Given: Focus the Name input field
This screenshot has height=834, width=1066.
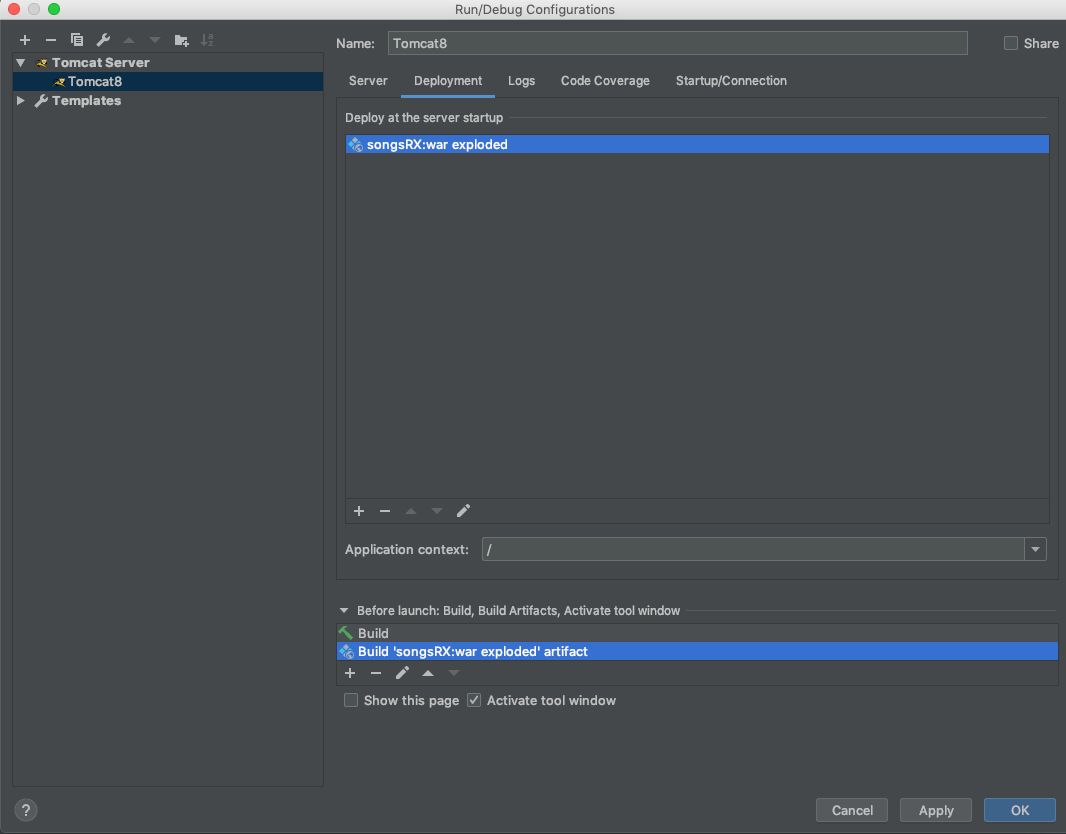Looking at the screenshot, I should pos(677,44).
